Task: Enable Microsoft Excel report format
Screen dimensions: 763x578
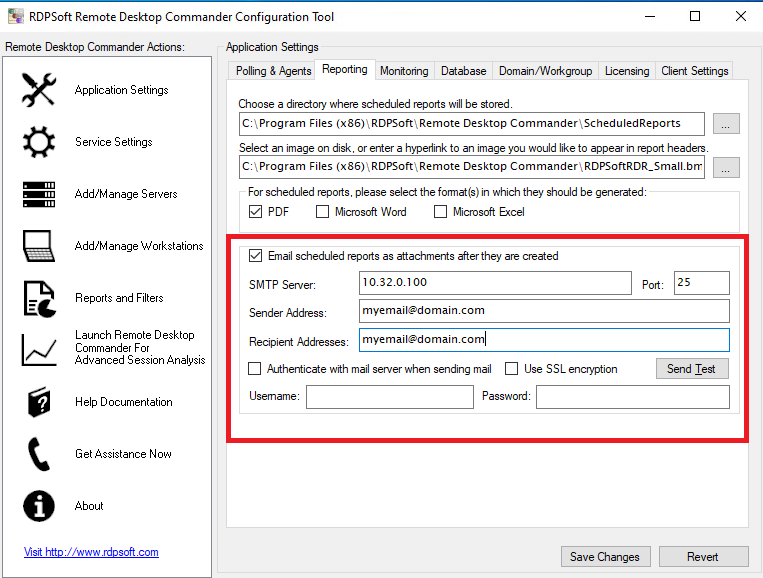Action: (x=440, y=212)
